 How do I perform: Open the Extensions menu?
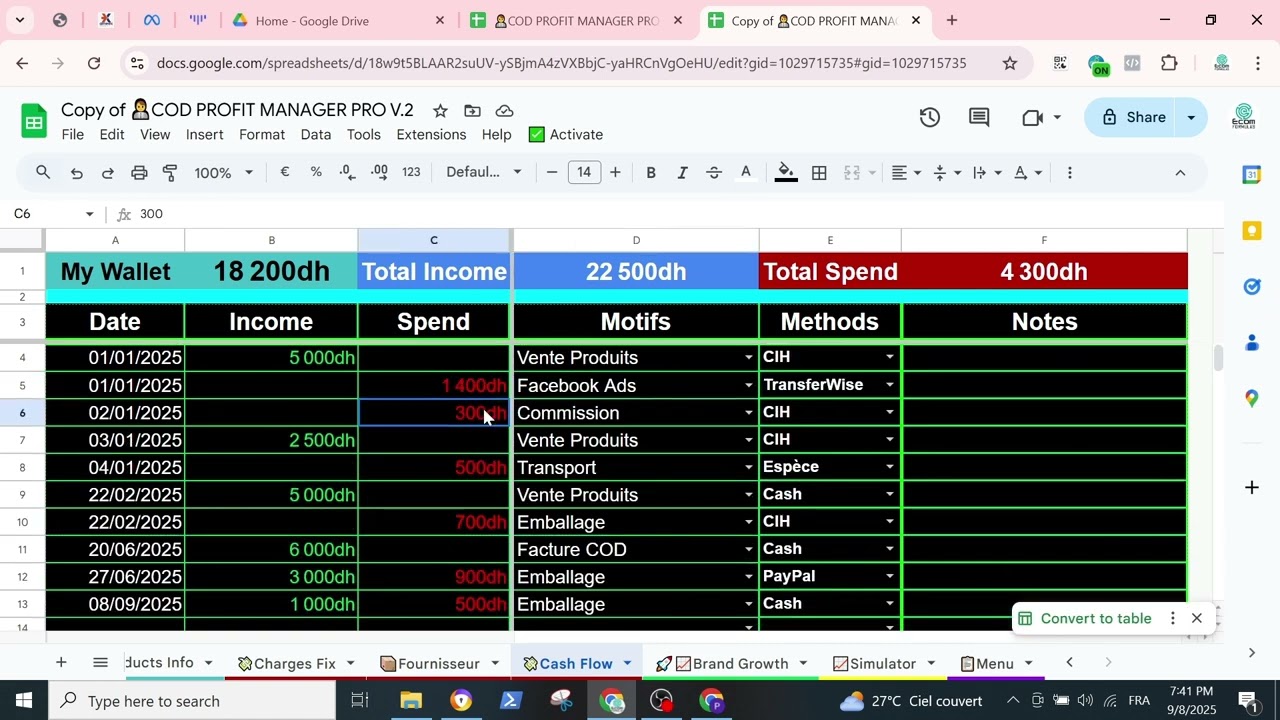[431, 135]
